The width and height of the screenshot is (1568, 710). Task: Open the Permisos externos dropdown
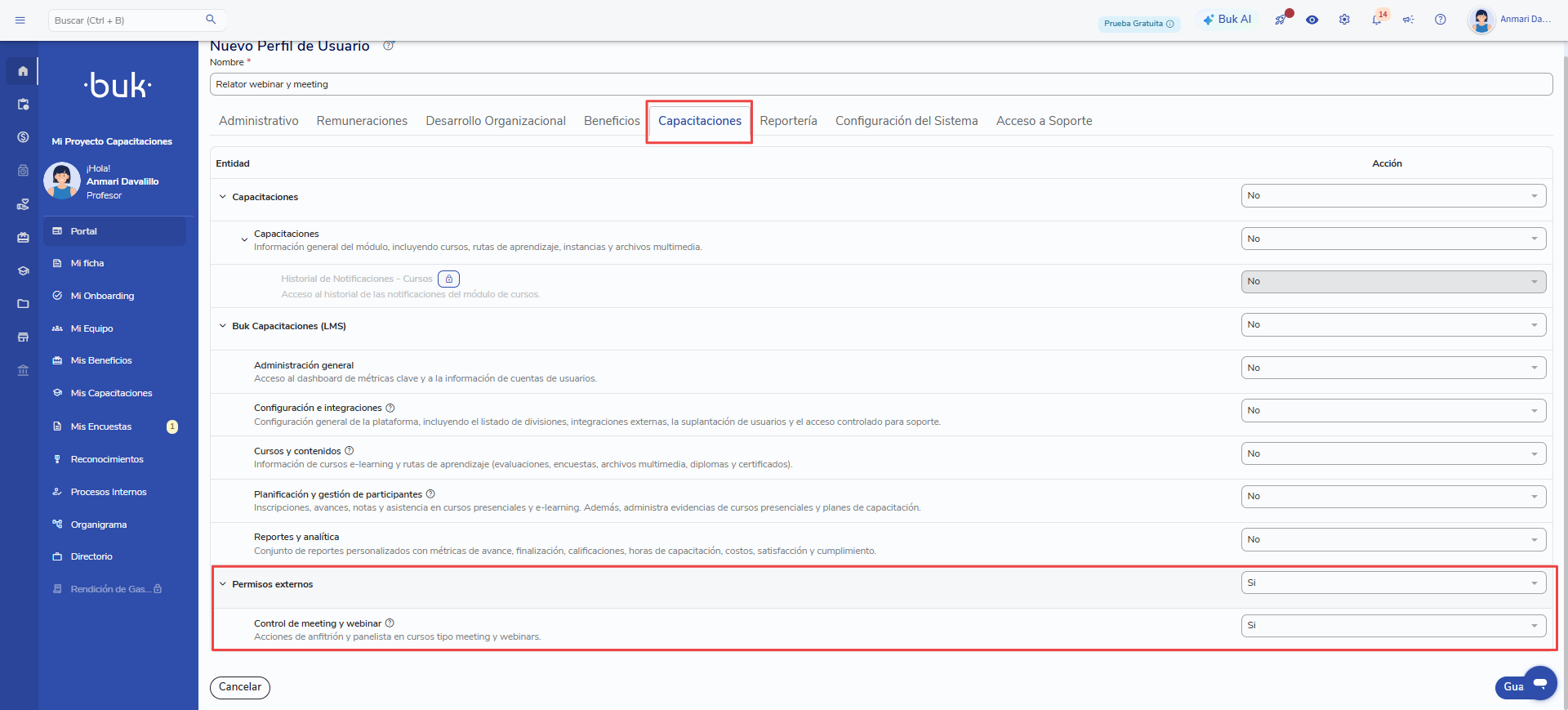coord(1393,583)
